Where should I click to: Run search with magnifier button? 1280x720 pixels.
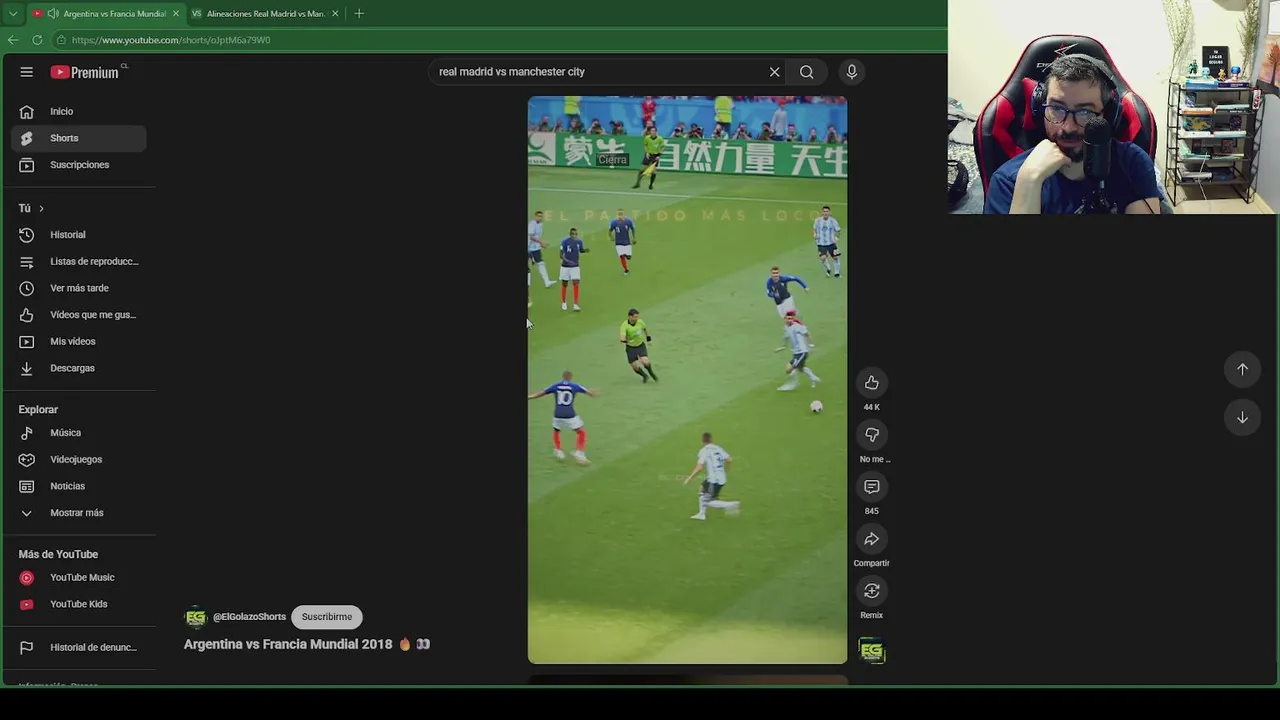pos(806,72)
